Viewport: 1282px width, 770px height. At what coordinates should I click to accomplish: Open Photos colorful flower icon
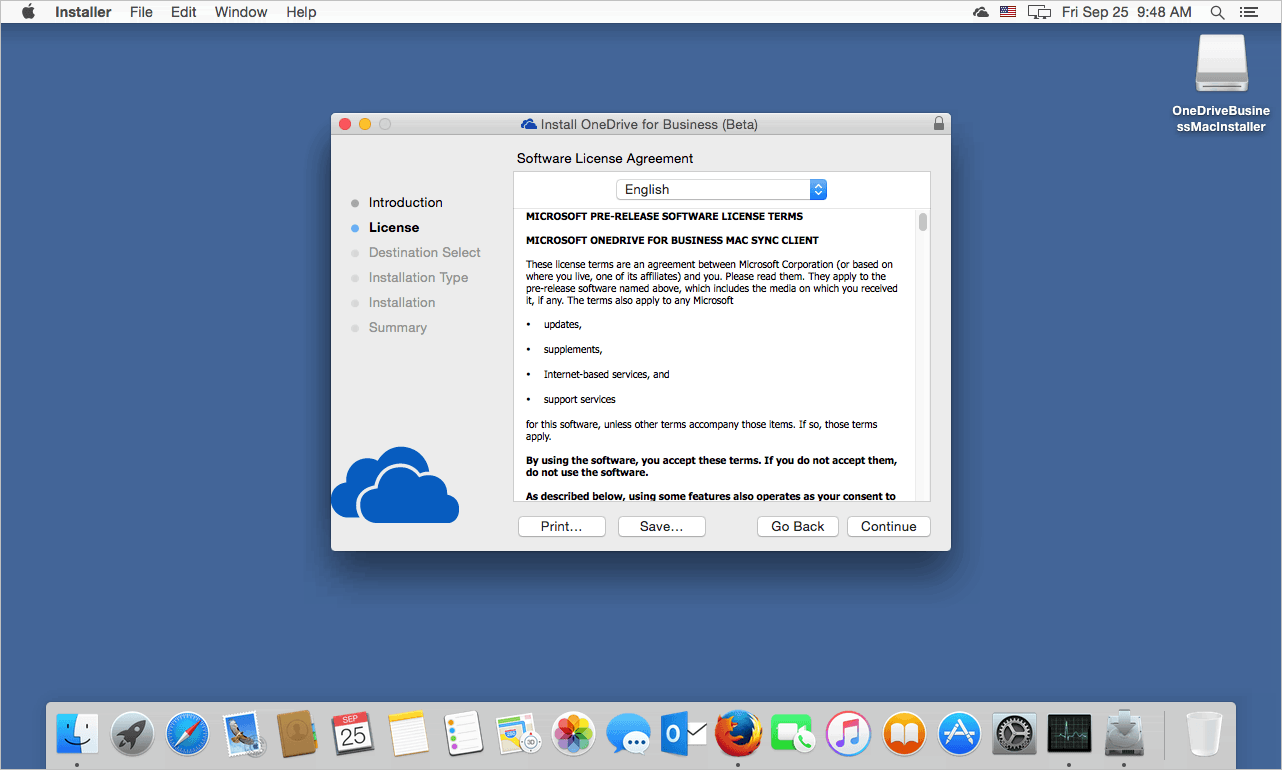574,734
